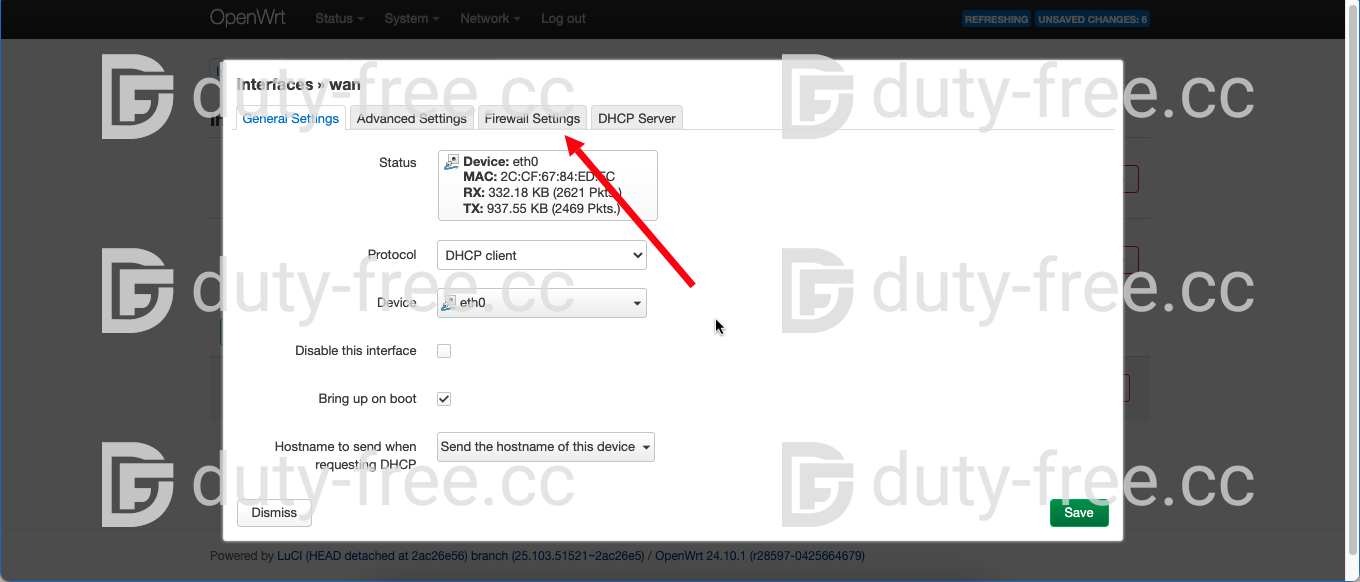The width and height of the screenshot is (1360, 582).
Task: Click the Dismiss button
Action: pos(274,513)
